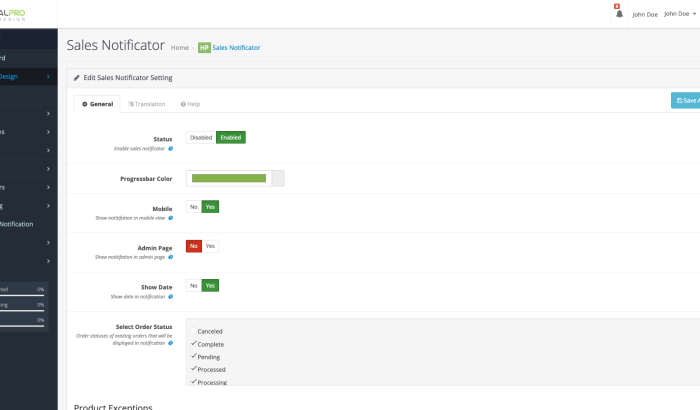Set Mobile option to No
The height and width of the screenshot is (410, 700).
point(194,207)
